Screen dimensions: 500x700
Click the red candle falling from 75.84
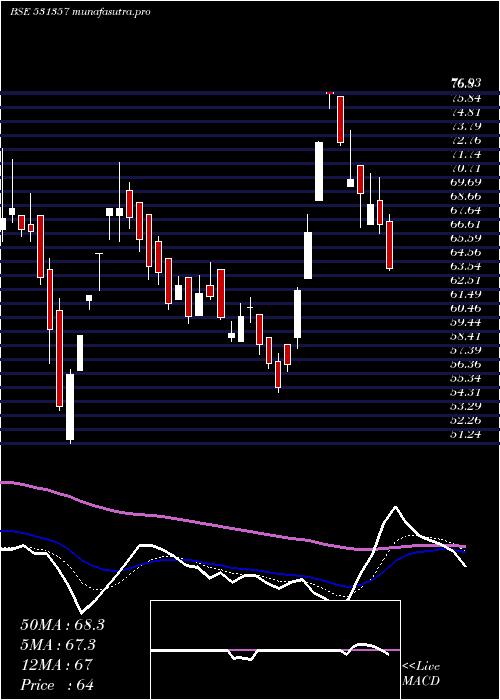click(x=341, y=120)
